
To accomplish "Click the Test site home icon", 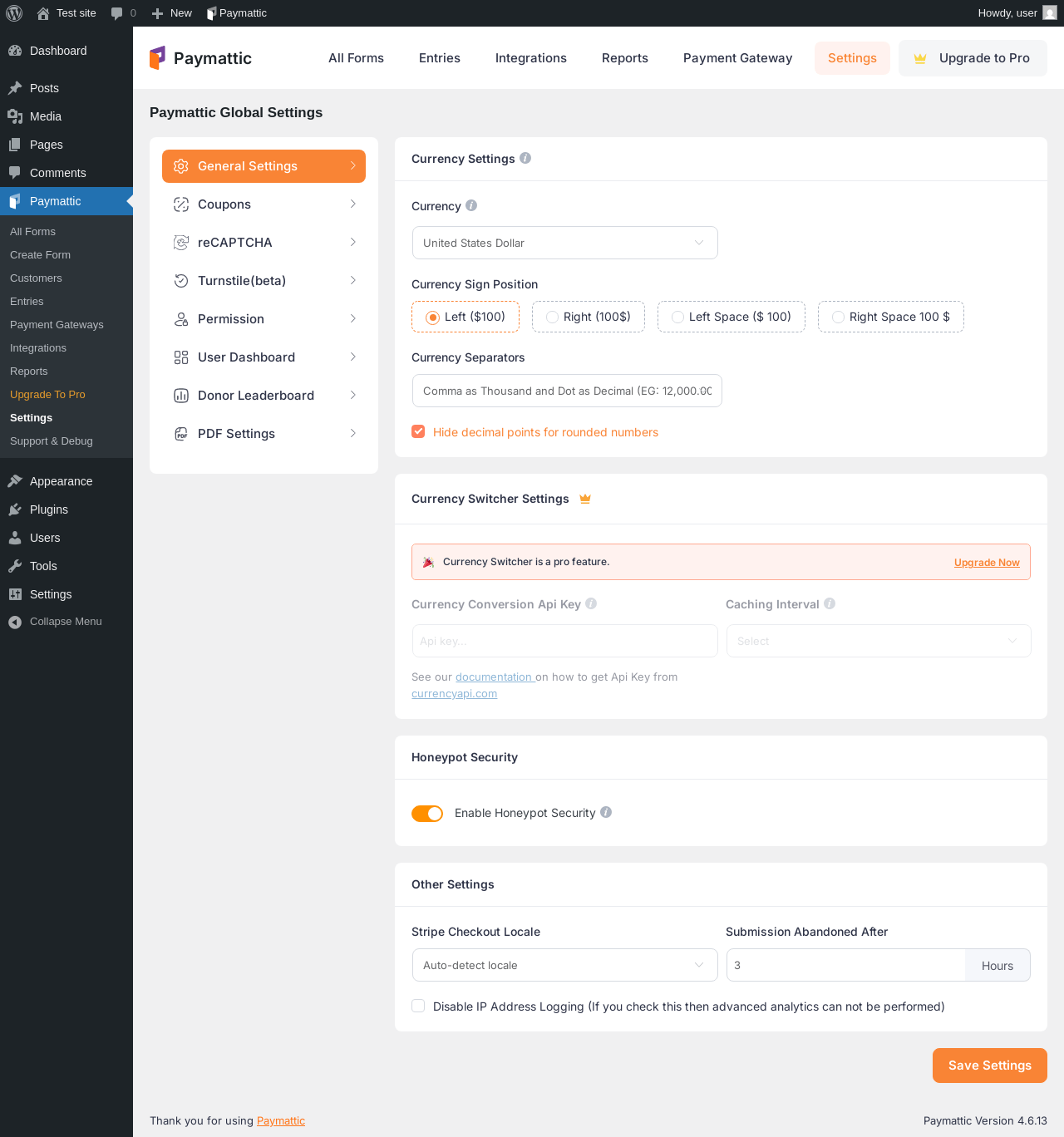I will click(x=43, y=13).
